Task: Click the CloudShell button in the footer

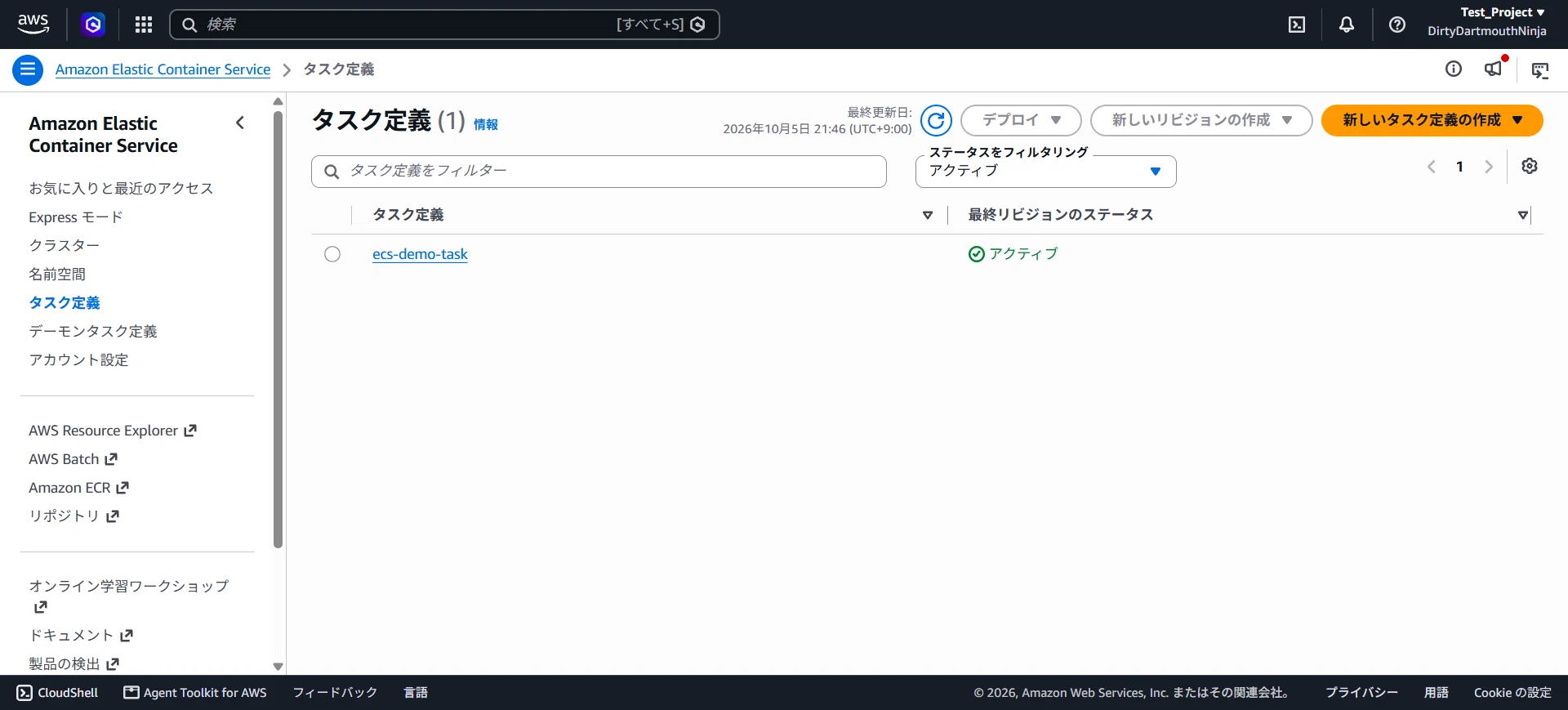Action: click(57, 693)
